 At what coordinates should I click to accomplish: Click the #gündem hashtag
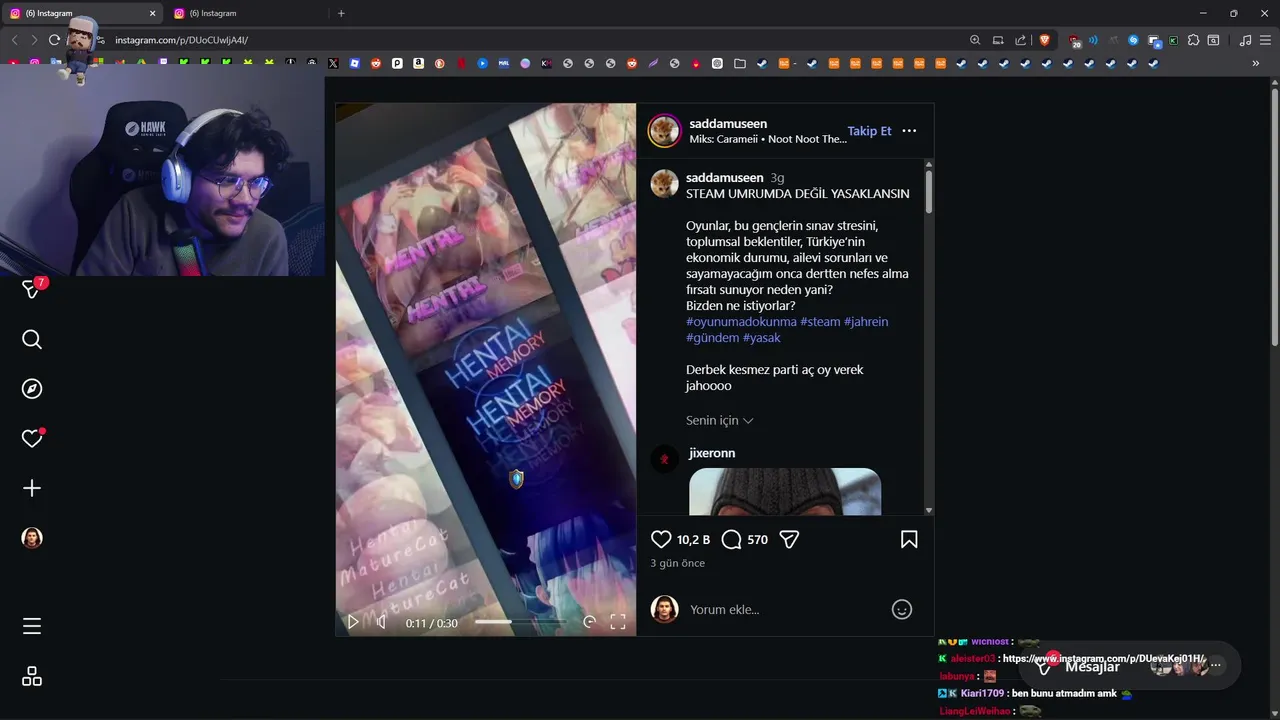click(x=712, y=338)
